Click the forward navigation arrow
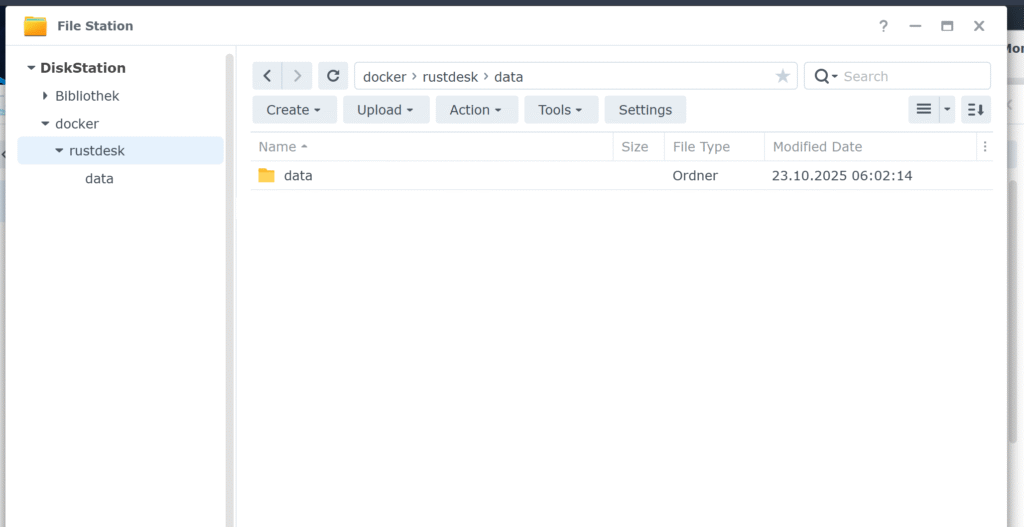1024x527 pixels. 297,76
